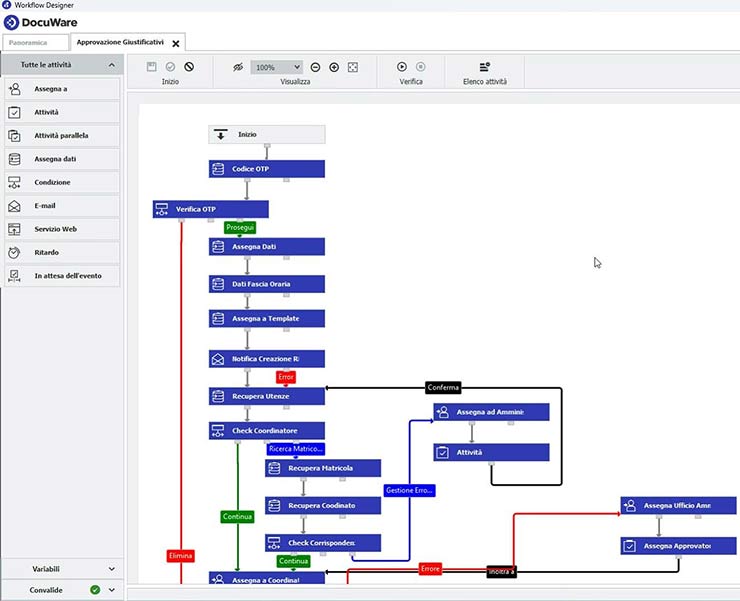The width and height of the screenshot is (740, 601).
Task: Pick the E-mail activity in sidebar
Action: tap(62, 206)
